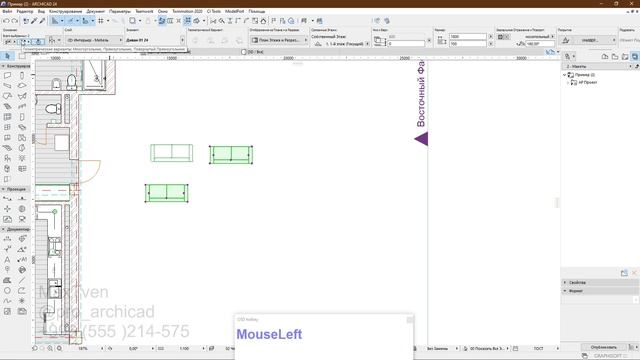640x360 pixels.
Task: Open the Twinmotion 2020 menu
Action: pyautogui.click(x=187, y=11)
